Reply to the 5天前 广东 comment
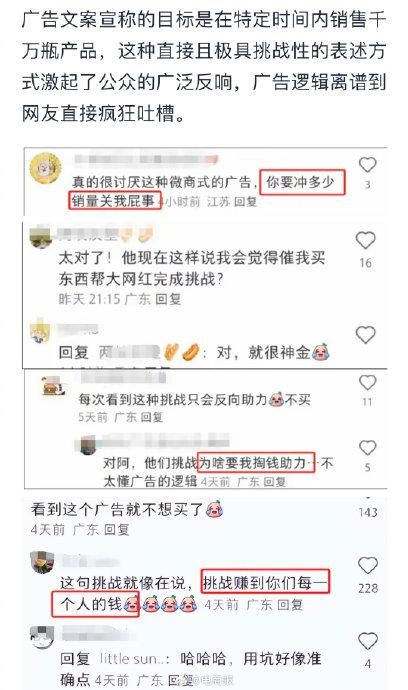Viewport: 408px width, 690px height. click(x=151, y=417)
